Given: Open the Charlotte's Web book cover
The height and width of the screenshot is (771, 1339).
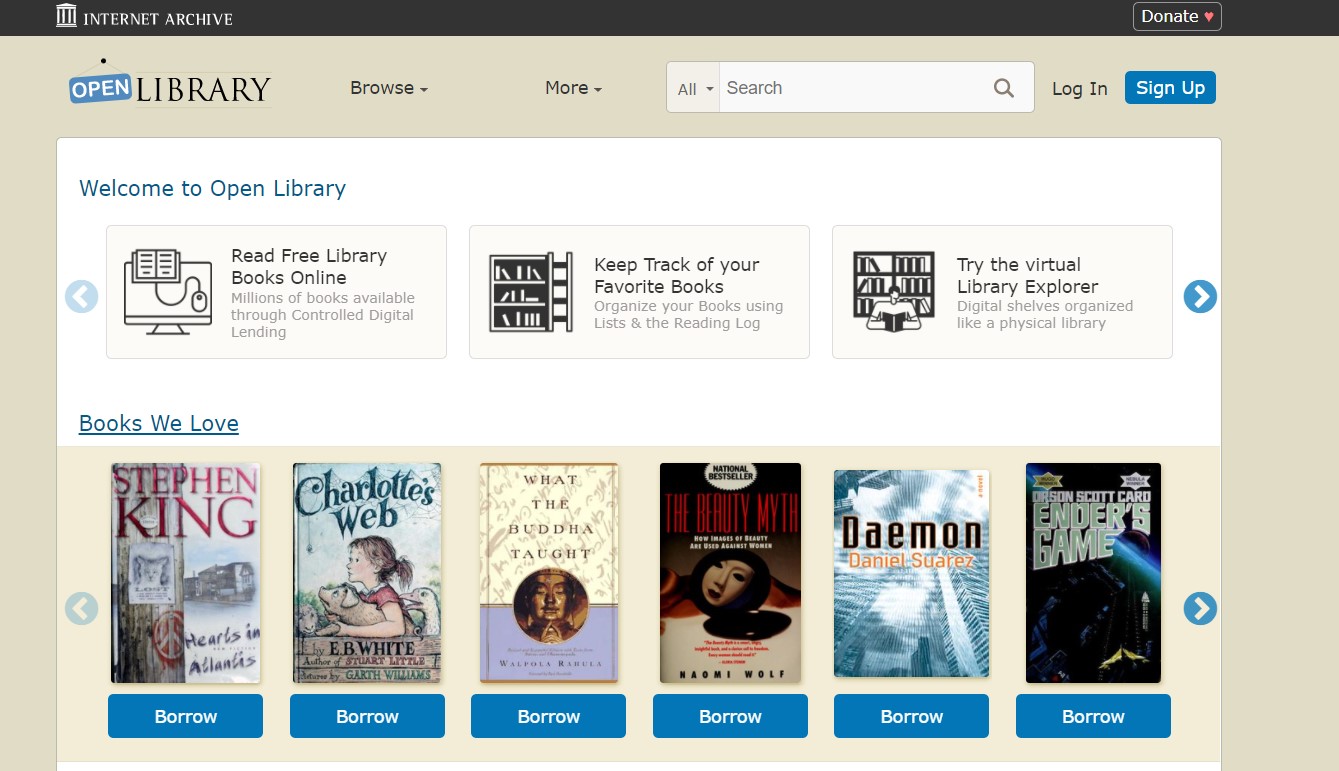Looking at the screenshot, I should tap(367, 573).
